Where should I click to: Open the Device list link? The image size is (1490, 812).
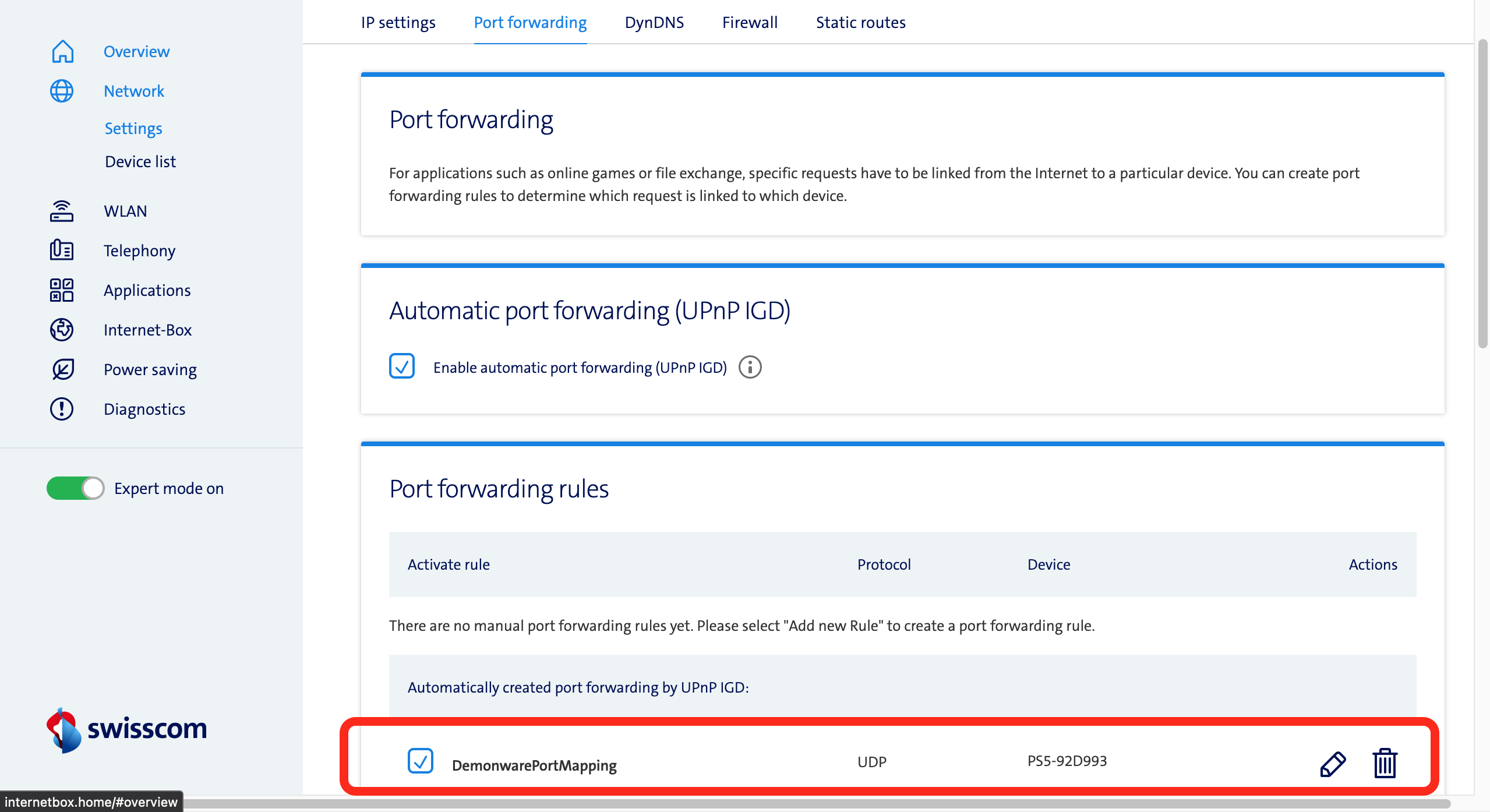[x=140, y=161]
